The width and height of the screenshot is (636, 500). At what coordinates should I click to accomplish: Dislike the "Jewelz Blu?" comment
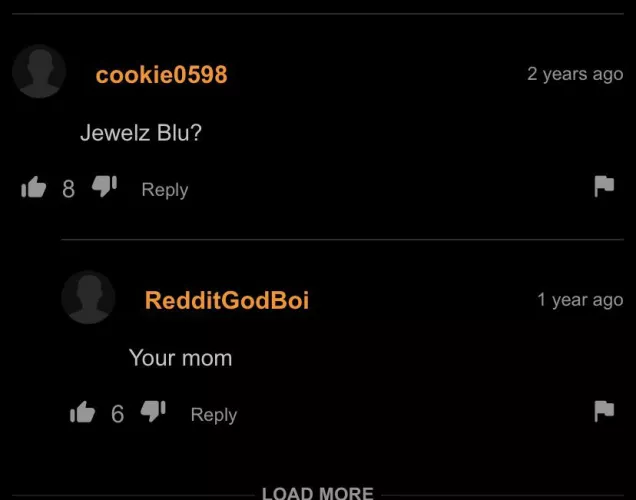[104, 187]
